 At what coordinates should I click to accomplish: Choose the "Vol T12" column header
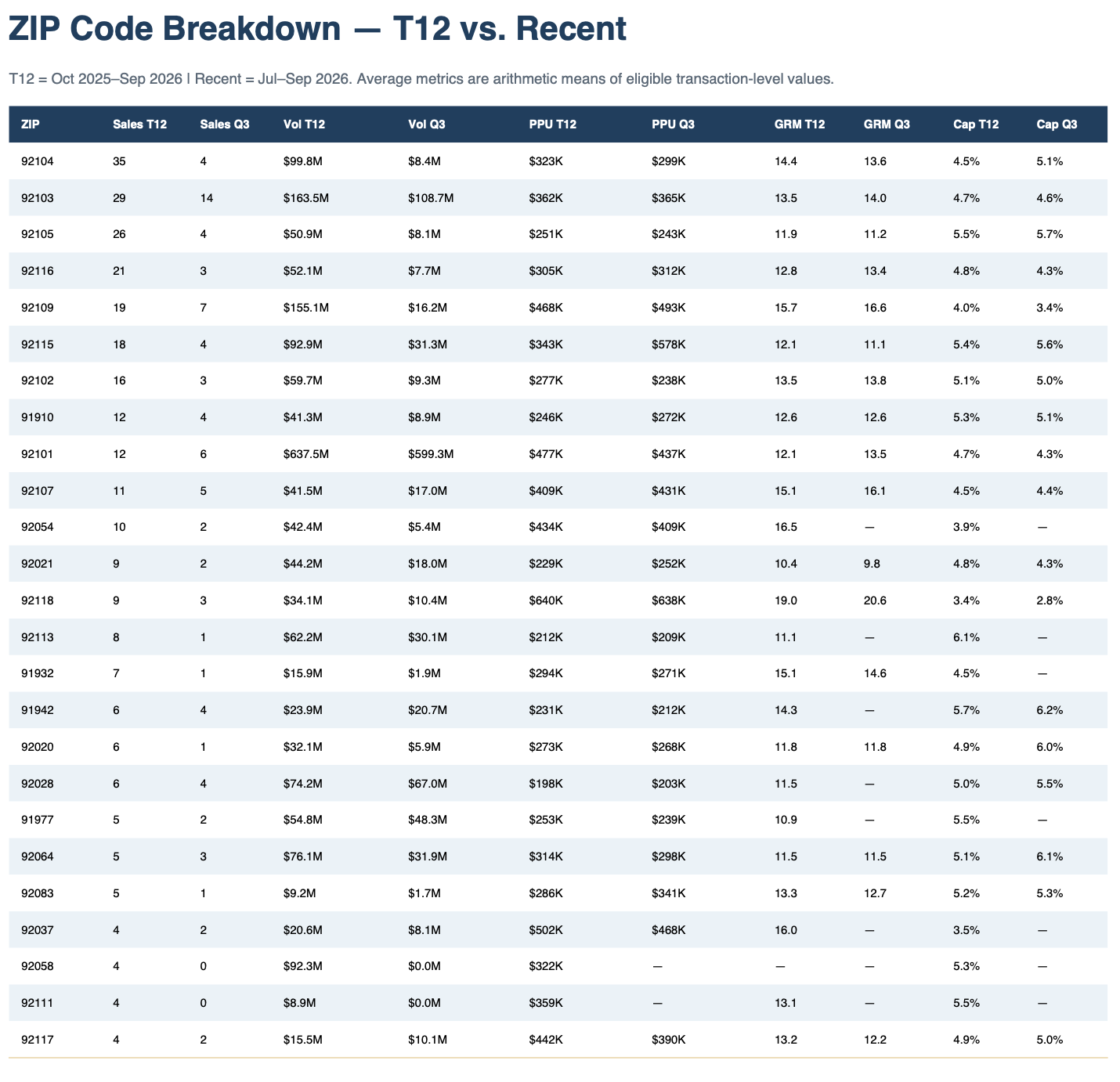[x=304, y=124]
